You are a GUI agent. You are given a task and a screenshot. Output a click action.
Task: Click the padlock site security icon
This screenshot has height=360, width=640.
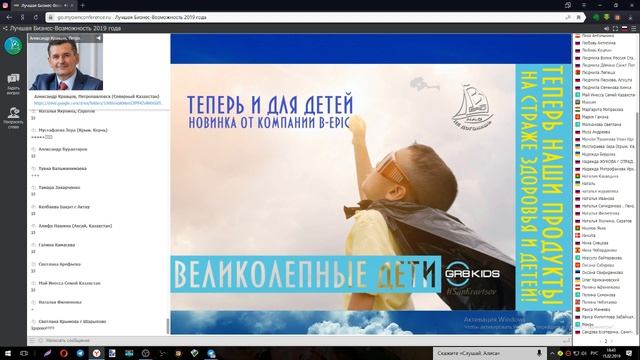[x=51, y=18]
